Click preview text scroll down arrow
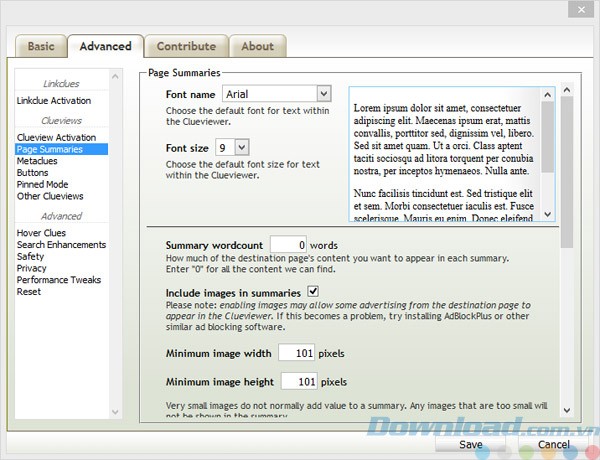This screenshot has height=460, width=600. [x=548, y=214]
